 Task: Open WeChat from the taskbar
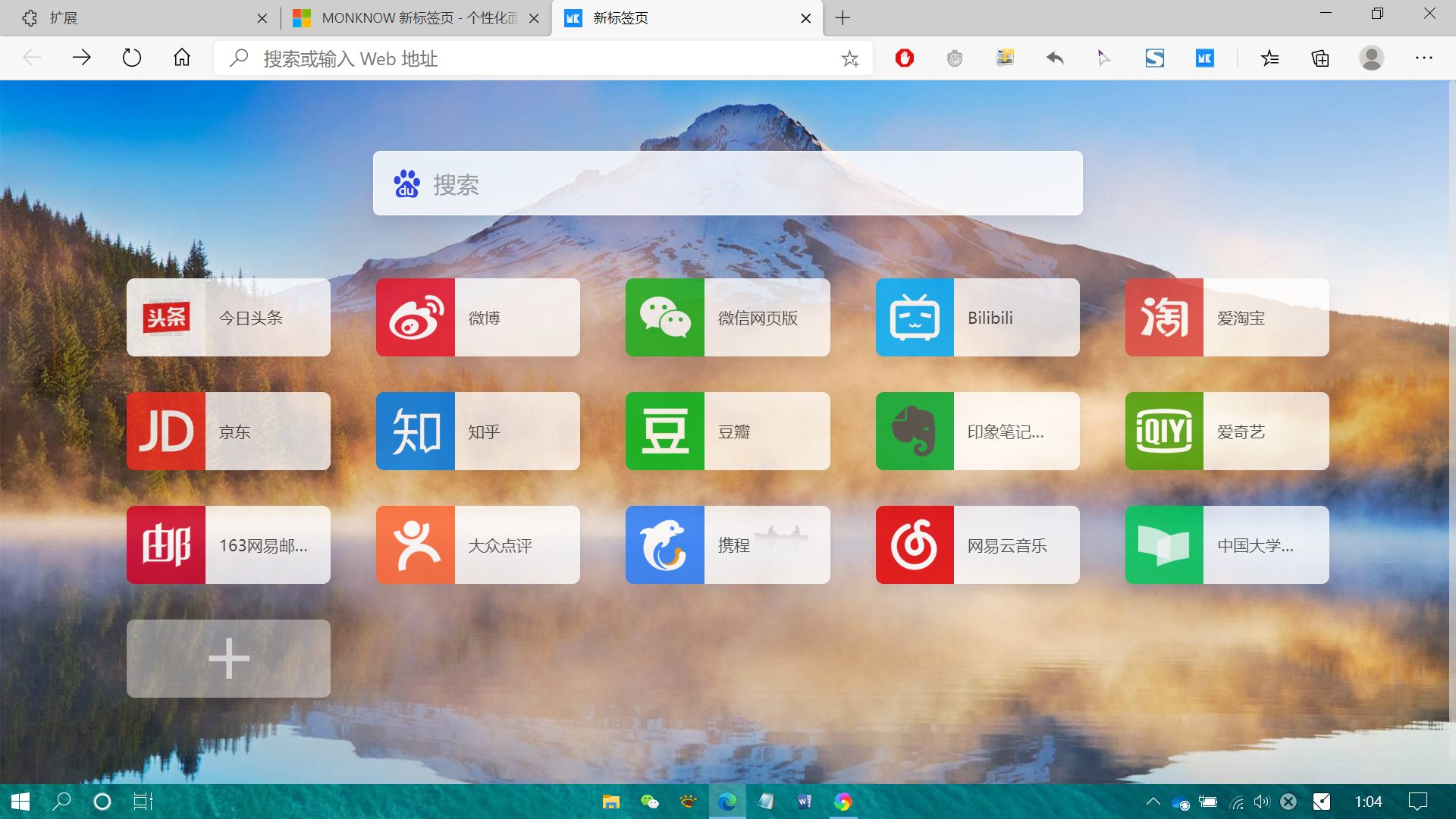tap(651, 802)
